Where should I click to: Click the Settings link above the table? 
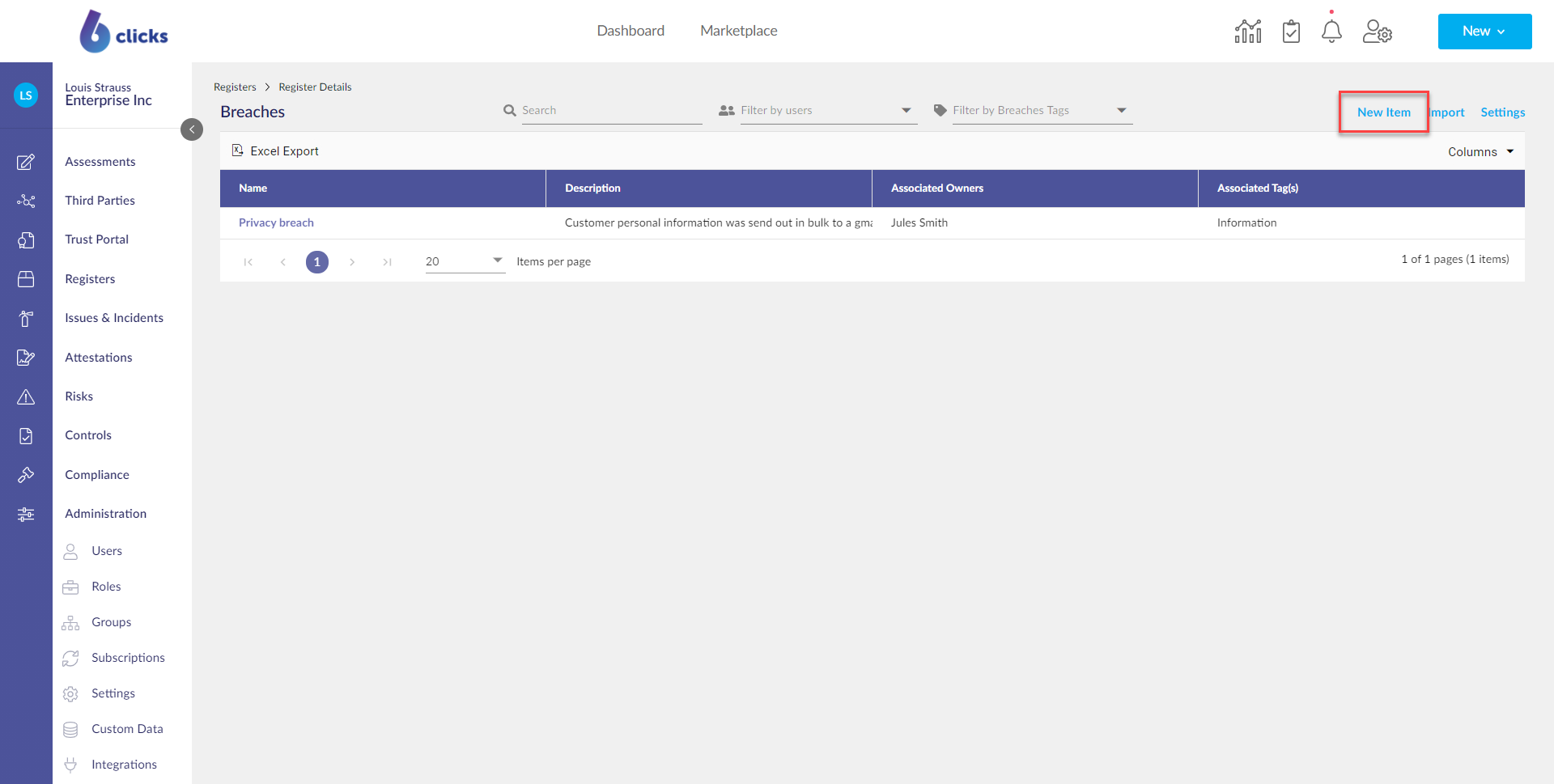tap(1503, 112)
